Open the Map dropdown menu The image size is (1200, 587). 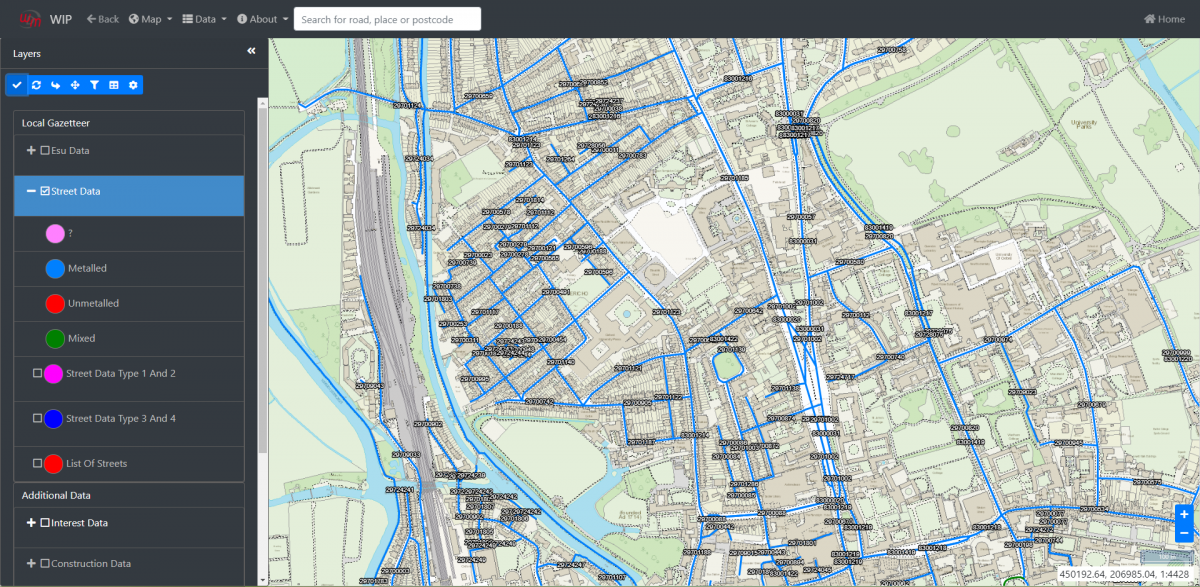pos(150,19)
